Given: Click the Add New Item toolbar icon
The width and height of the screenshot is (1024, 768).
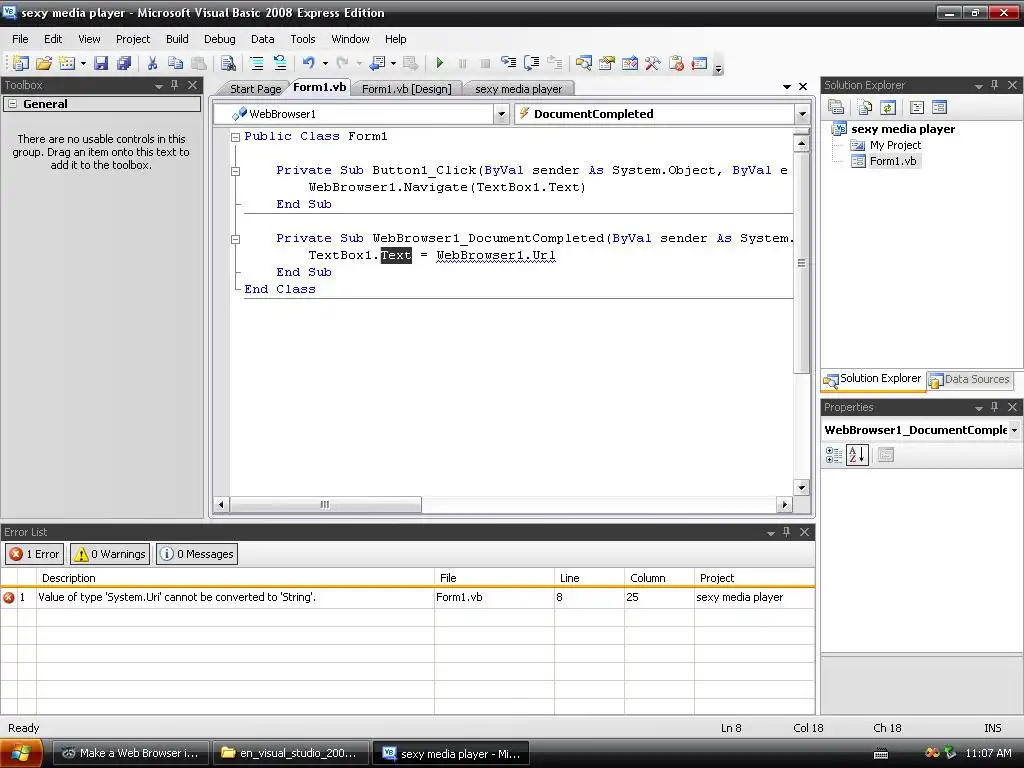Looking at the screenshot, I should 67,63.
